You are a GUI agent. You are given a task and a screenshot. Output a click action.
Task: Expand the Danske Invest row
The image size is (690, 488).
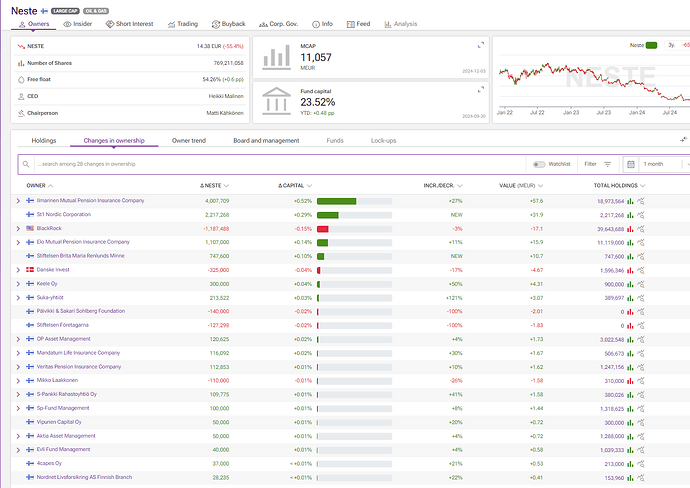click(18, 270)
